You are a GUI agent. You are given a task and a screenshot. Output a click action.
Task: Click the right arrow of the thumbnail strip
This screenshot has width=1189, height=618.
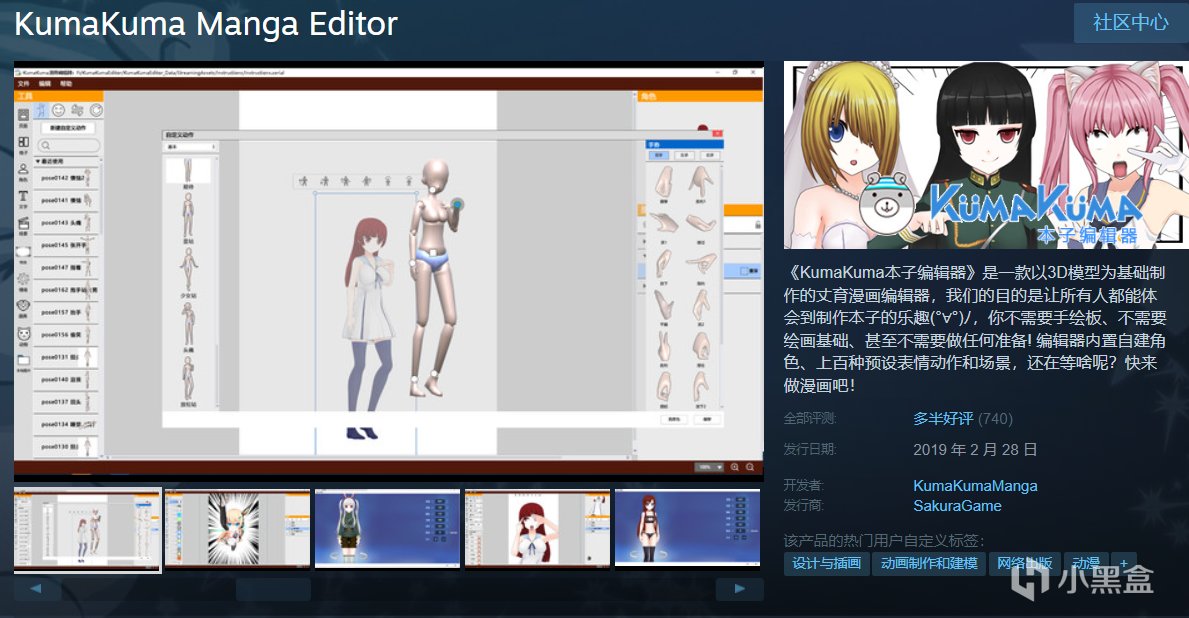coord(740,589)
